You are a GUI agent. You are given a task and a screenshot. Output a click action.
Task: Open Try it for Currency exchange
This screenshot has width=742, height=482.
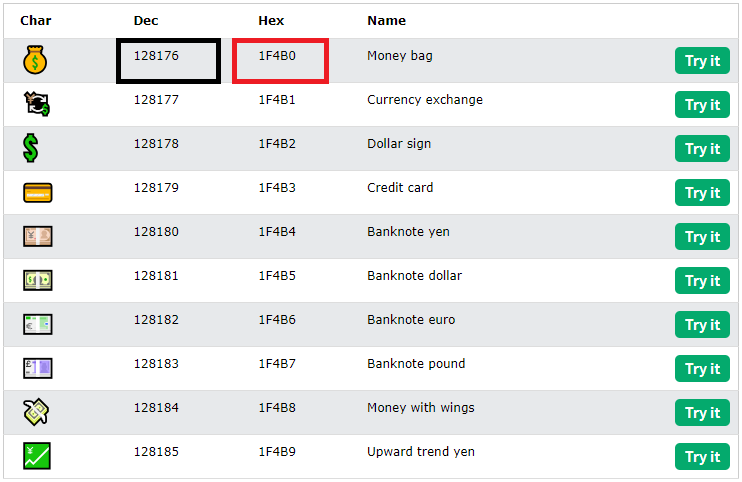[702, 105]
